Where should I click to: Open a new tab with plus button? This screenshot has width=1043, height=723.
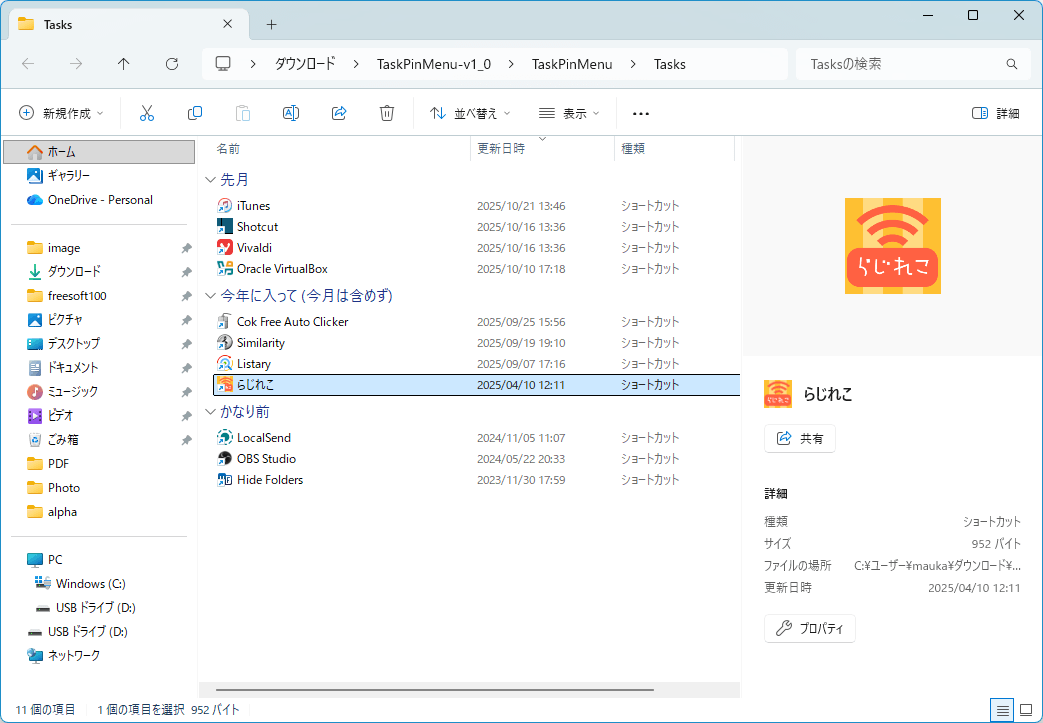(x=271, y=24)
